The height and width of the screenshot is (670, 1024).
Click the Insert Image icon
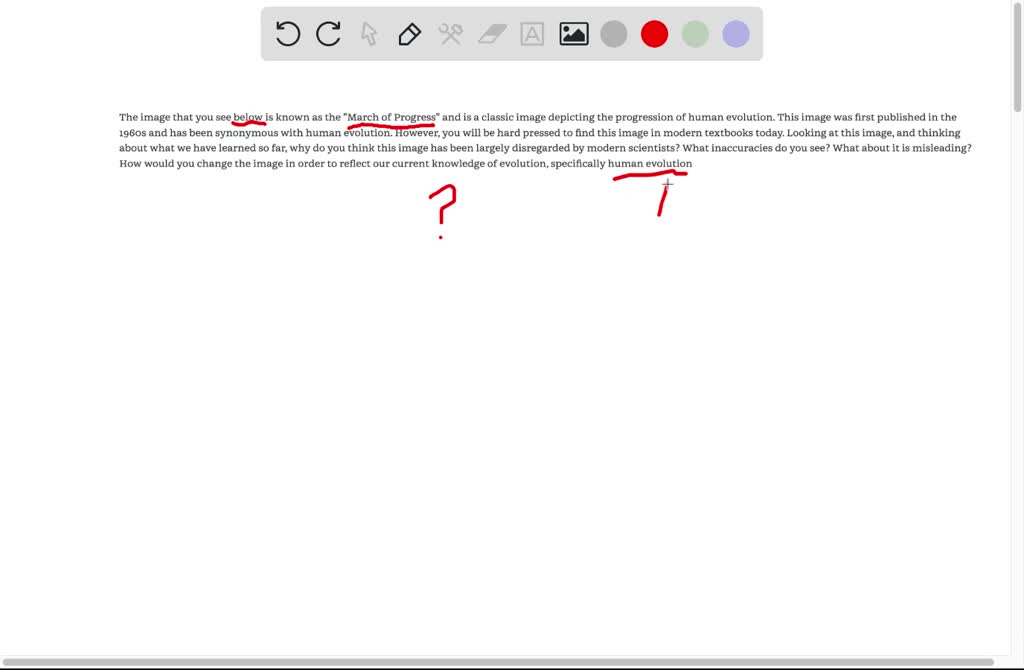point(572,34)
